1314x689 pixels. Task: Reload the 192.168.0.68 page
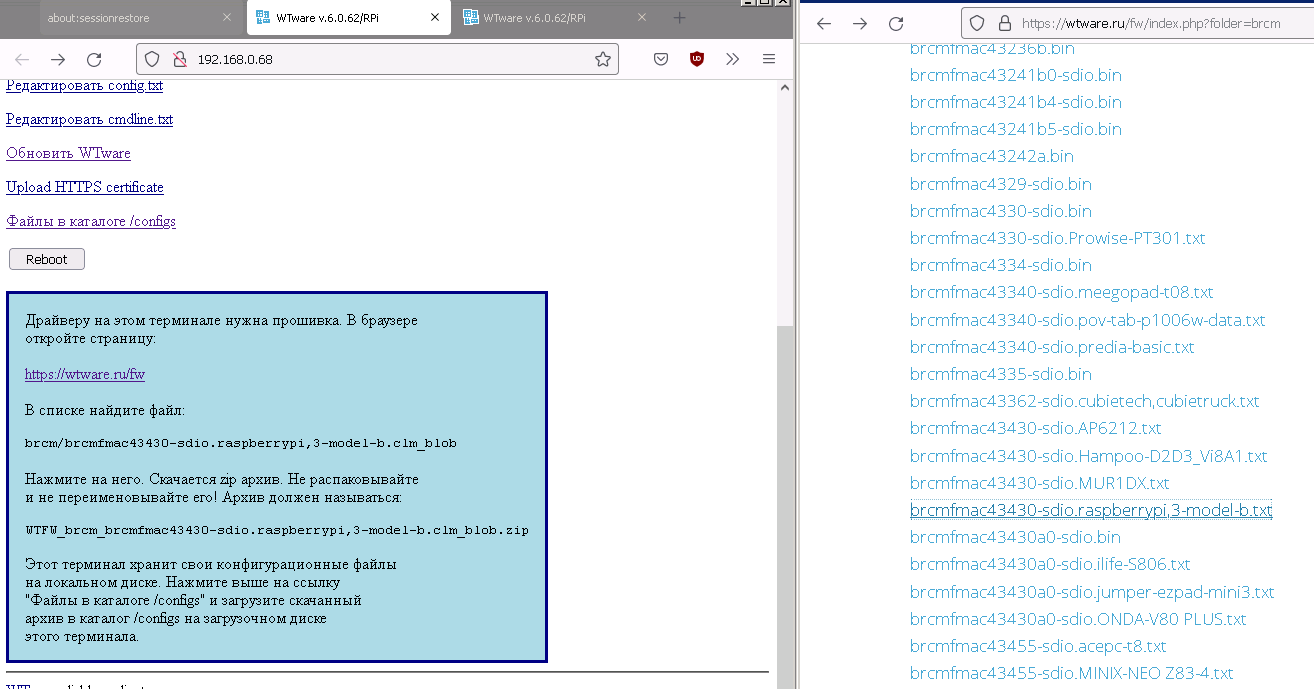(93, 59)
